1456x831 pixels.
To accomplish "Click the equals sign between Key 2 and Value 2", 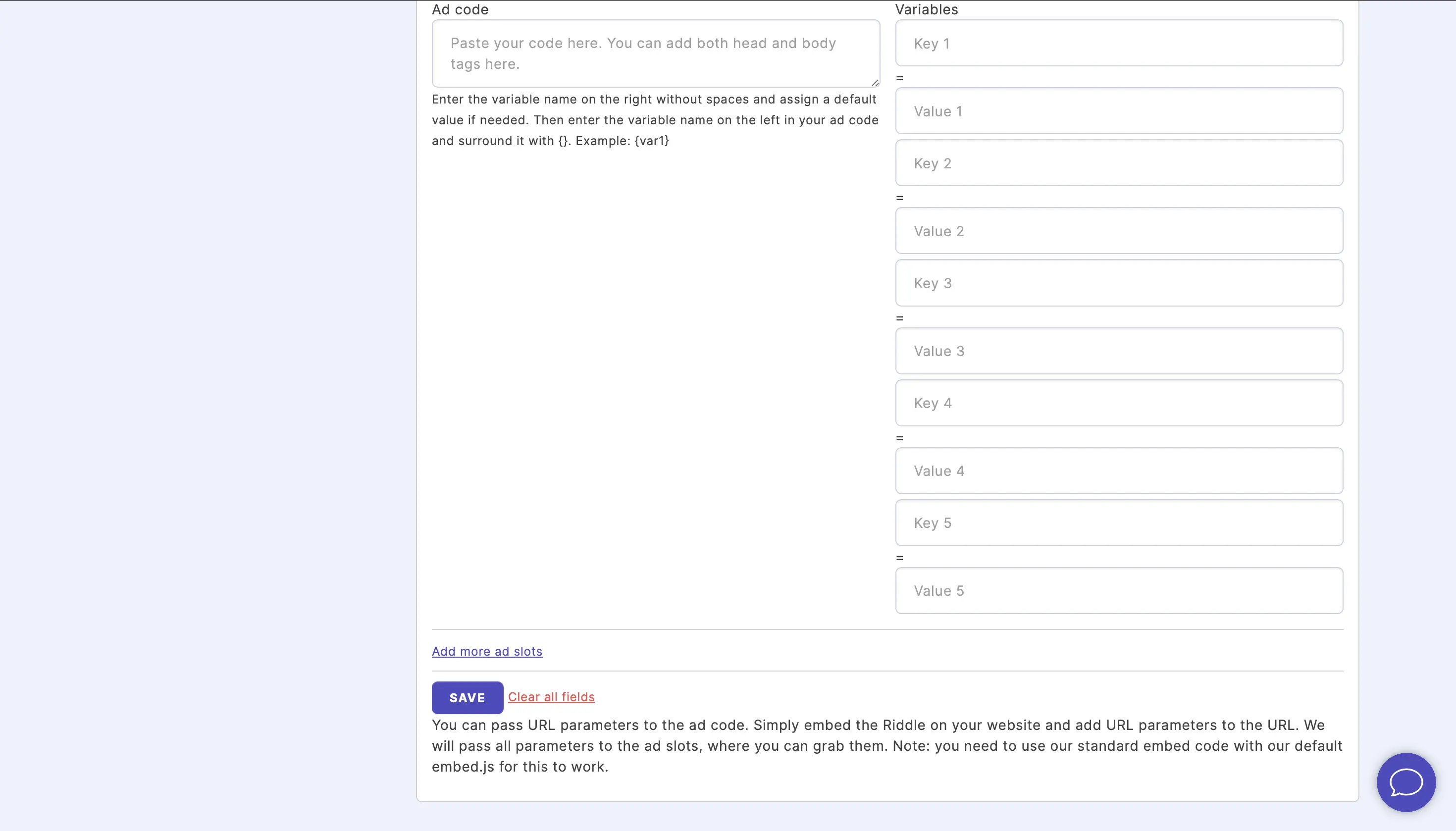I will tap(899, 197).
